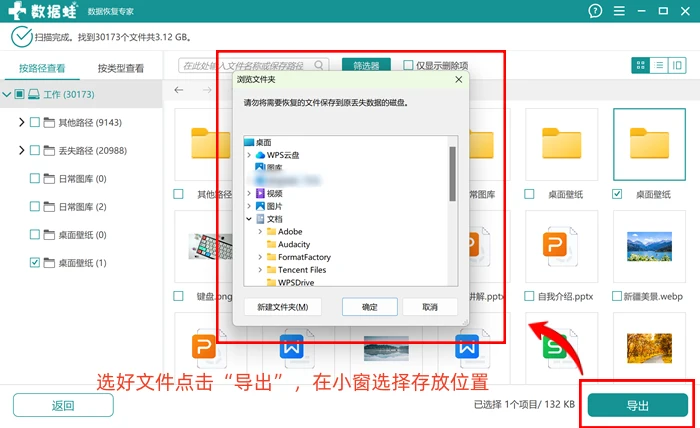
Task: Close the 浏览文件夹 dialog
Action: click(x=458, y=79)
